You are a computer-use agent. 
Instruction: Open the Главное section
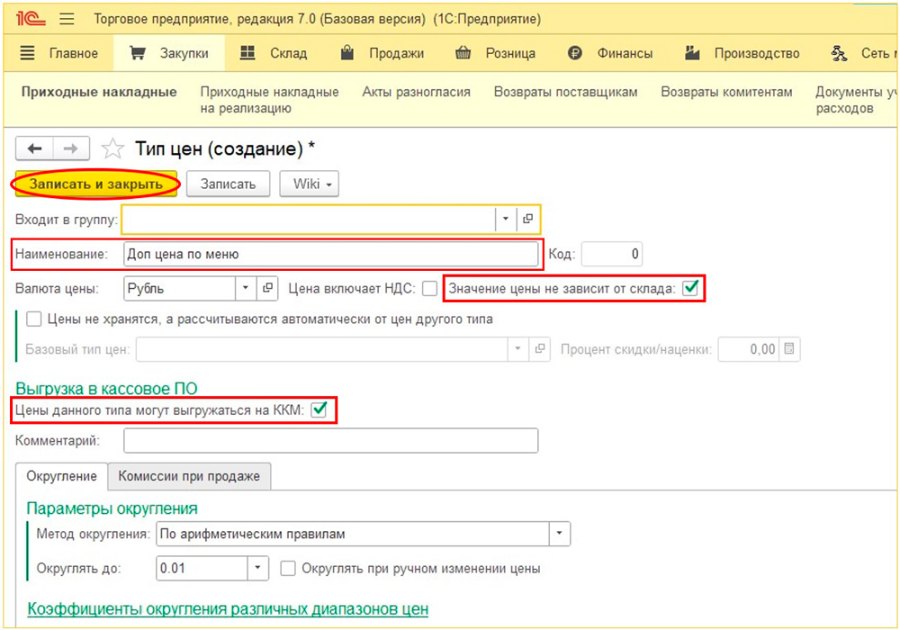(59, 53)
